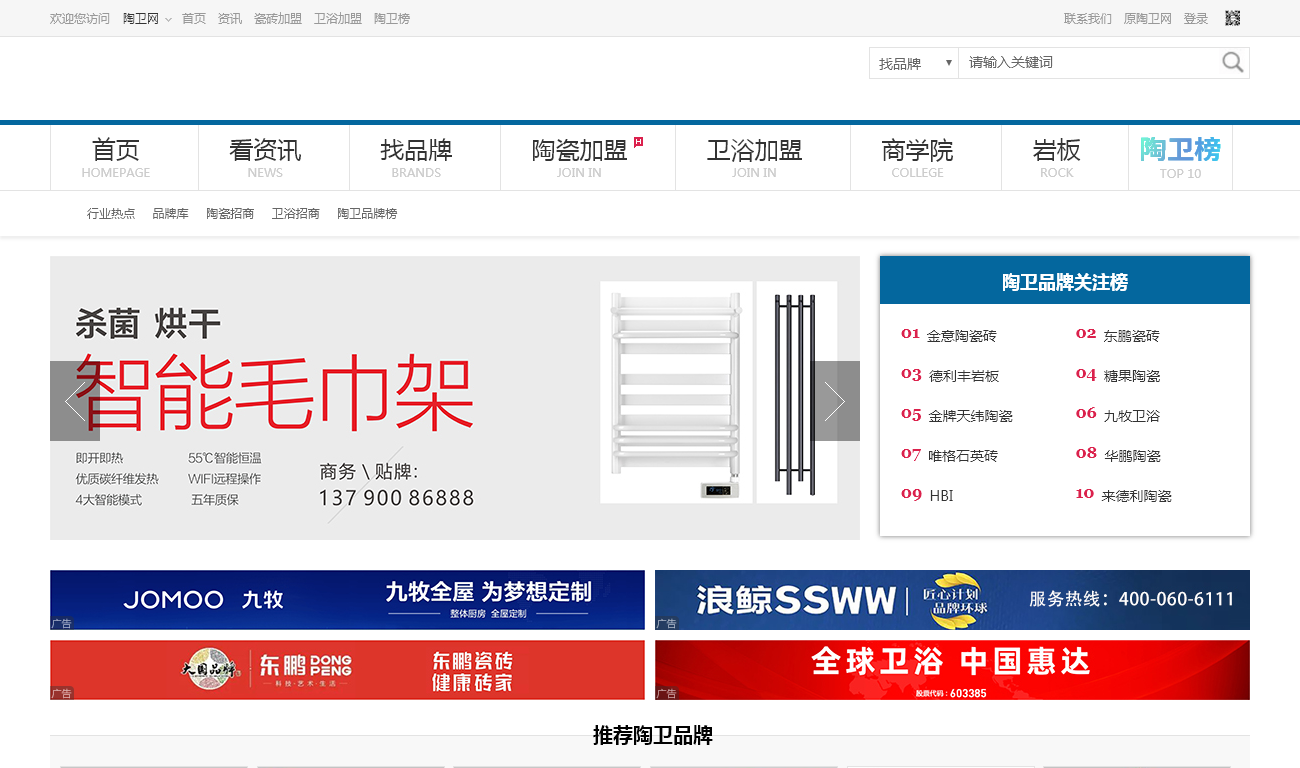Open rank 08 brand 华鹏陶瓷

coord(1132,456)
